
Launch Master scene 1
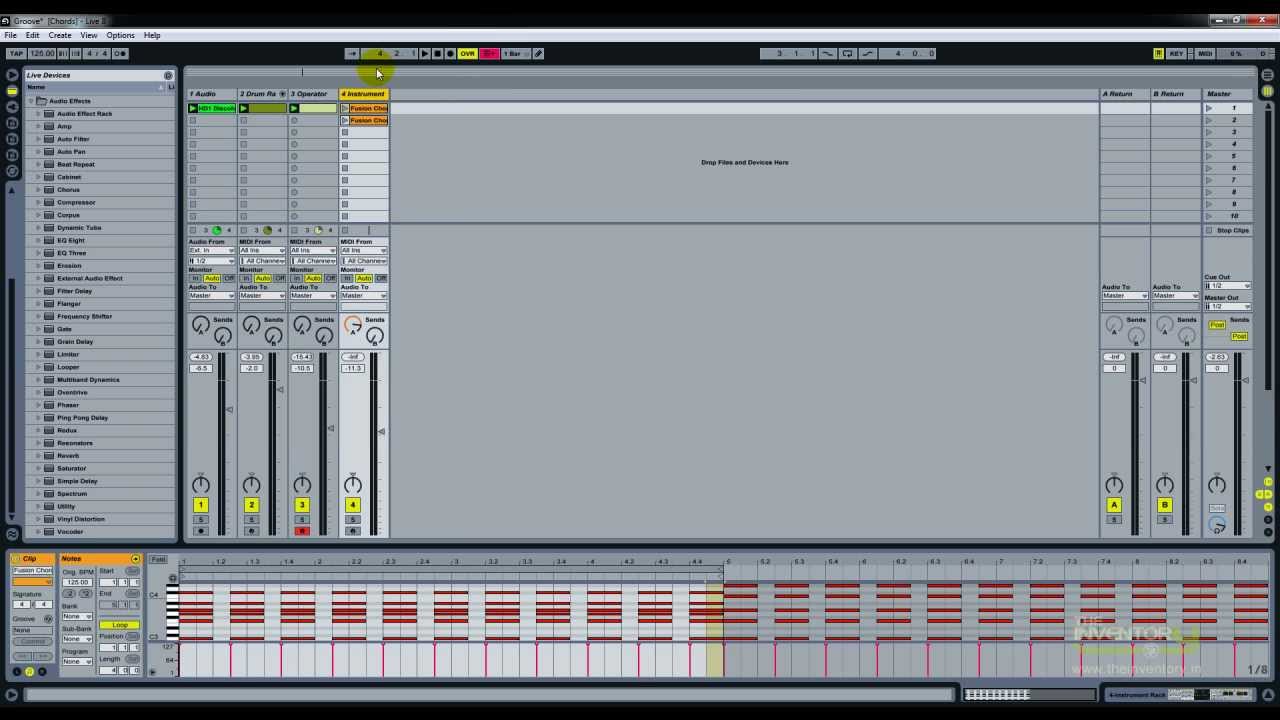point(1209,108)
